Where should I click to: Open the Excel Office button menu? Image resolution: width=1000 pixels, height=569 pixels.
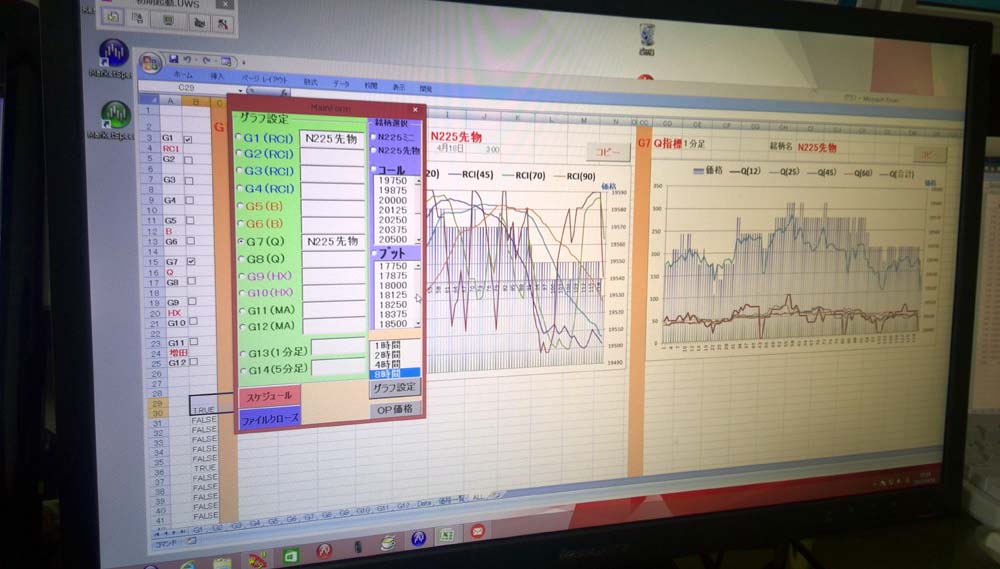tap(151, 63)
